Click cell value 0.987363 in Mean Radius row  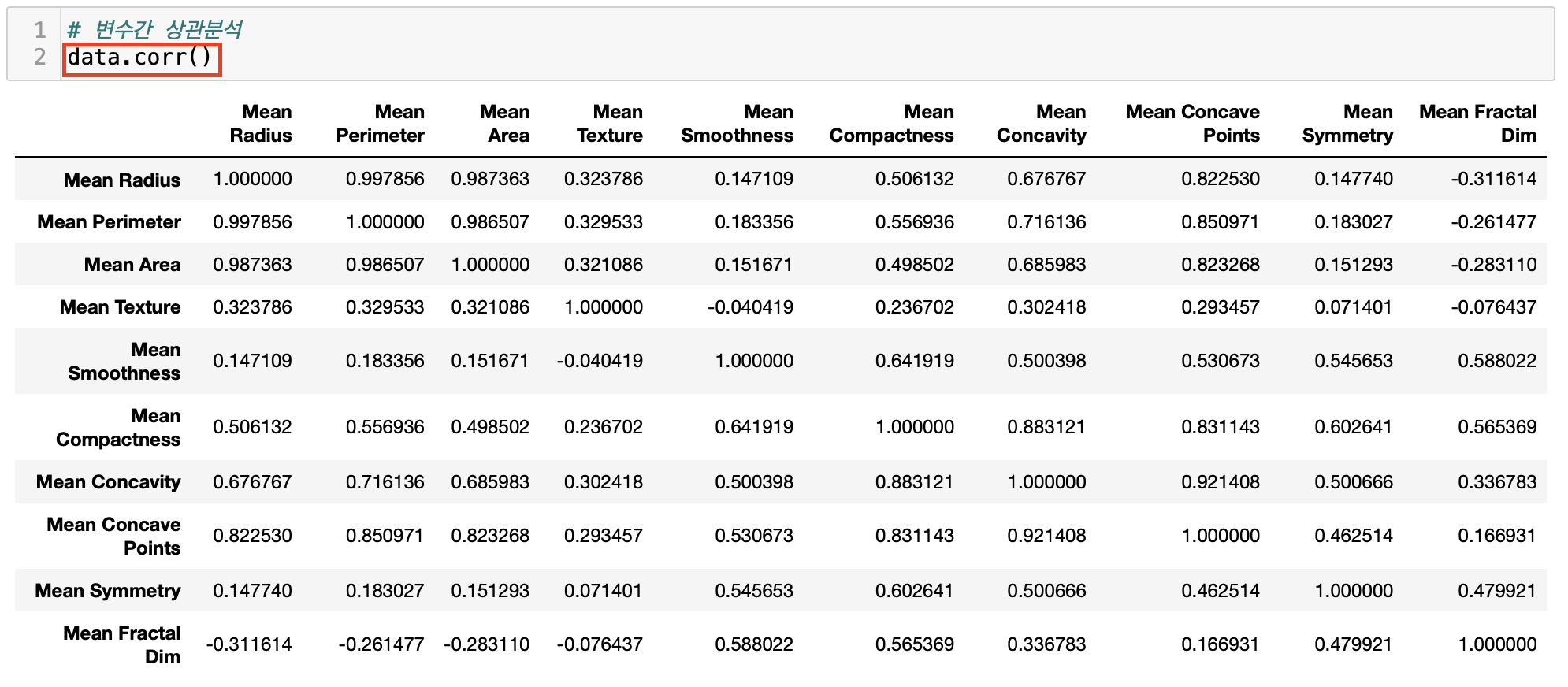pyautogui.click(x=490, y=180)
